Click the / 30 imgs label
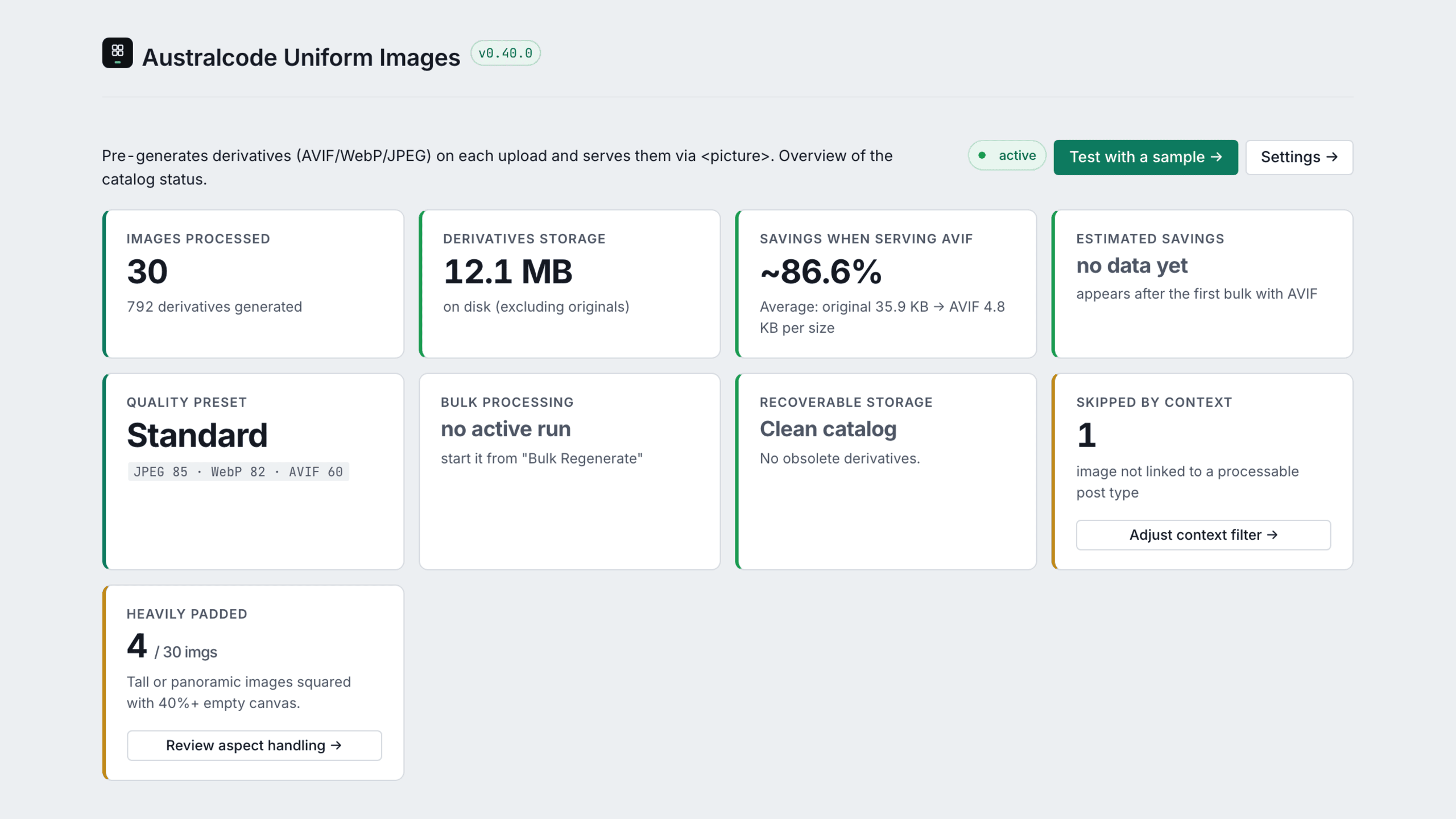 tap(186, 652)
